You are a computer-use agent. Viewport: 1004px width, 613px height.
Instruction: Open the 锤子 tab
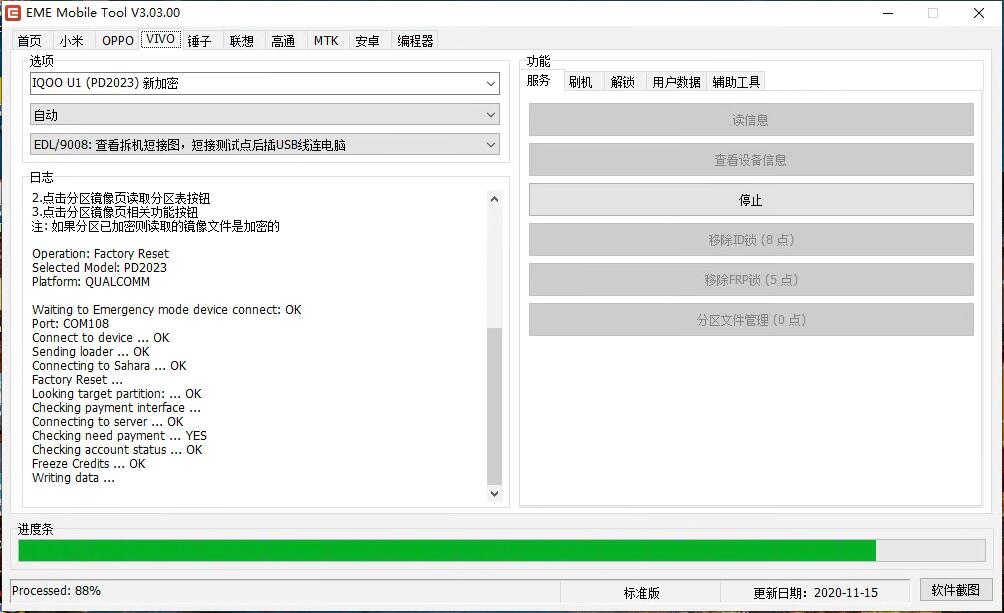pyautogui.click(x=200, y=41)
